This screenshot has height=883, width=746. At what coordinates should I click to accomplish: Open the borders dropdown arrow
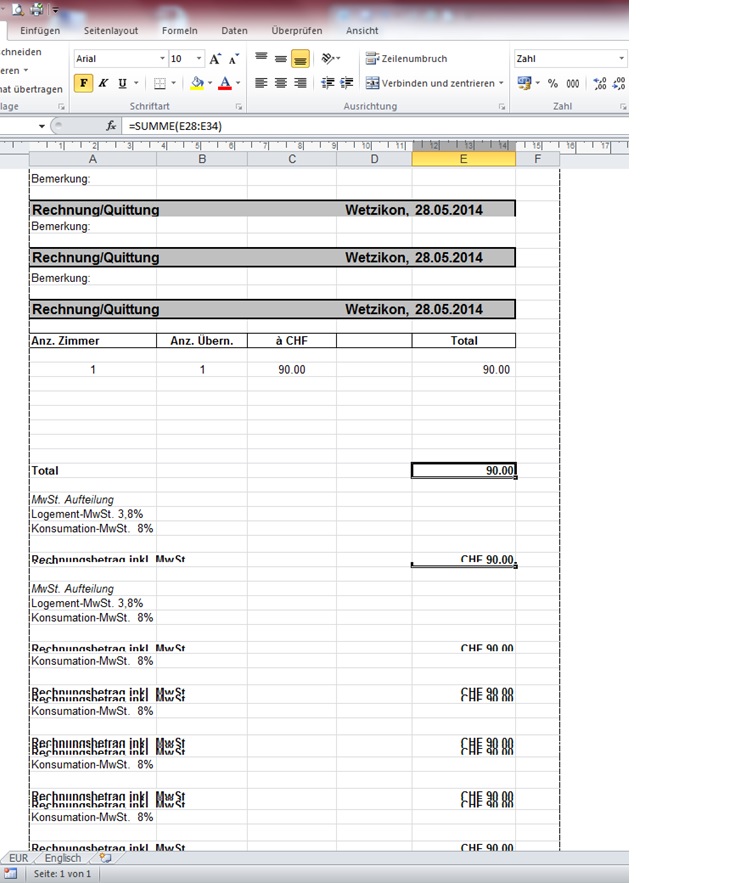173,83
